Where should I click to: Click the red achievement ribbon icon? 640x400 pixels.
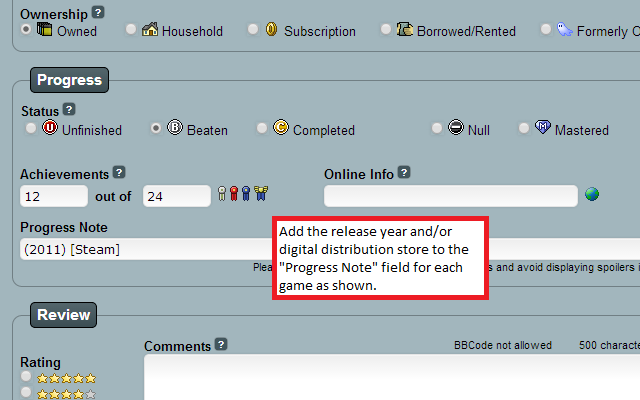[x=234, y=193]
